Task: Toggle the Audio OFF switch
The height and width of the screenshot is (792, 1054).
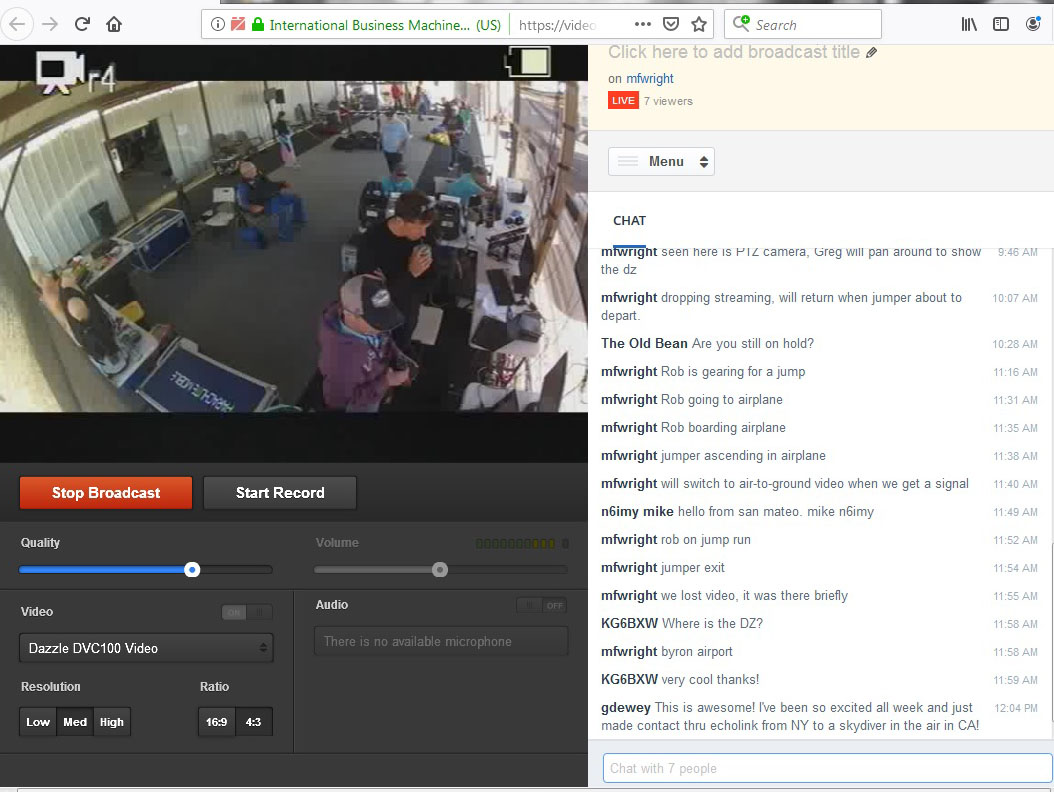Action: (x=541, y=605)
